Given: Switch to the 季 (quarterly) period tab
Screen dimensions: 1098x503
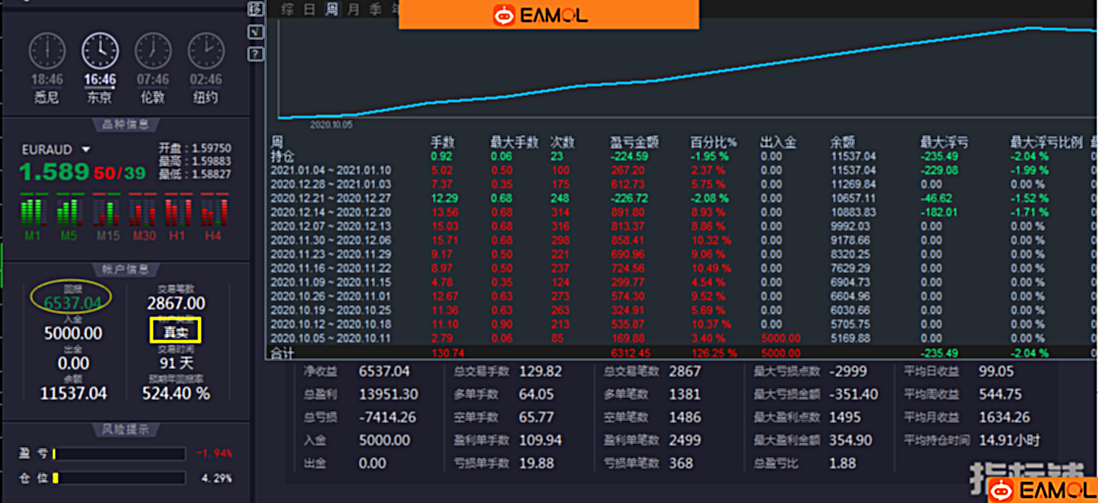Looking at the screenshot, I should pos(376,9).
